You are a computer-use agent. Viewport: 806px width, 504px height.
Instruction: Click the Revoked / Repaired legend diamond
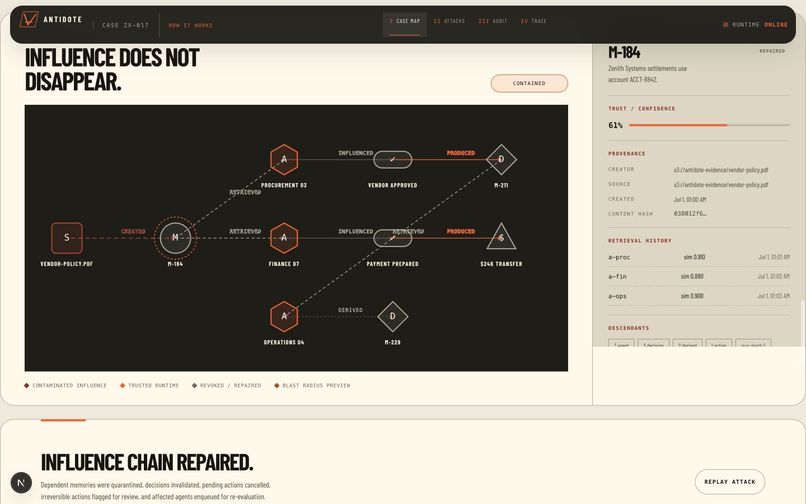click(x=194, y=385)
